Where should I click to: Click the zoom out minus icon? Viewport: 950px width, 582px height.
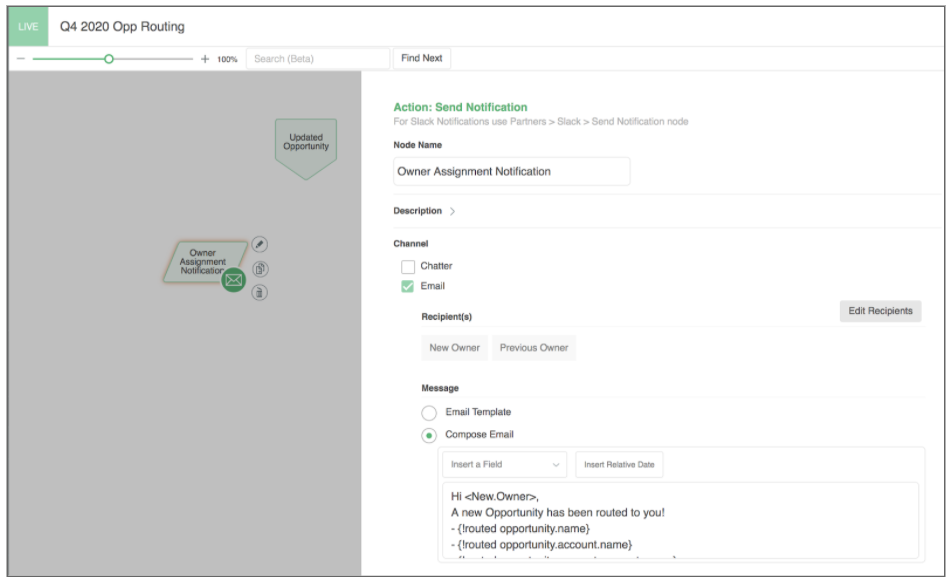[20, 59]
